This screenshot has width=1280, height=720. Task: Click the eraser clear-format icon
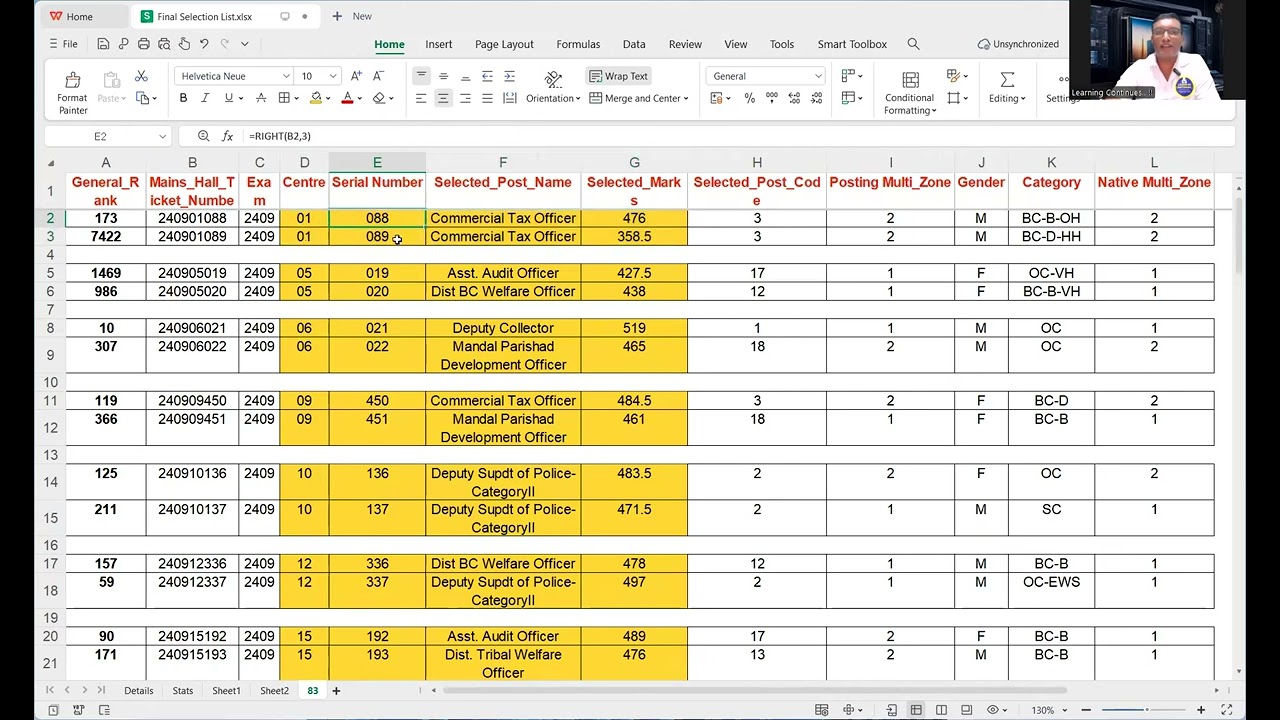[379, 98]
